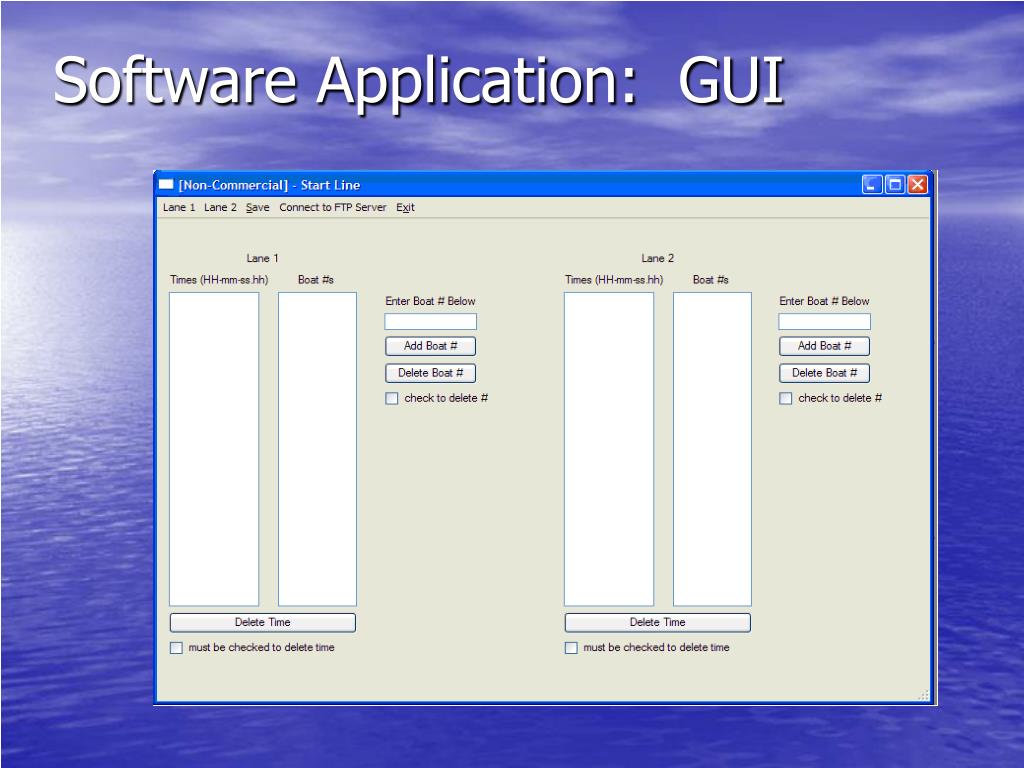Open the Lane 1 menu
1024x768 pixels.
pyautogui.click(x=179, y=208)
